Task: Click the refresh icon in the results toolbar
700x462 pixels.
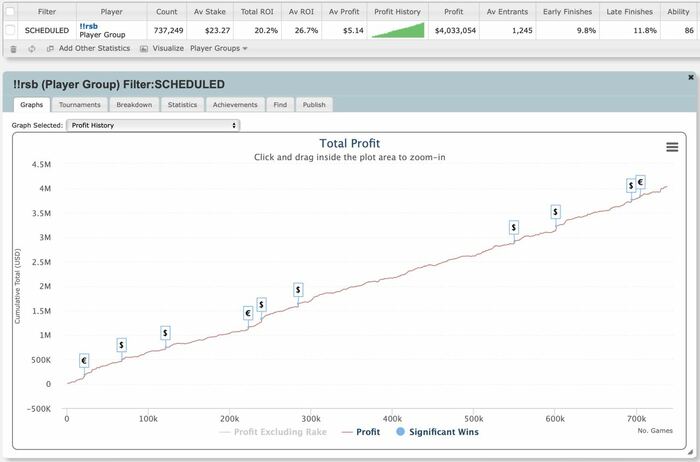Action: (x=31, y=49)
